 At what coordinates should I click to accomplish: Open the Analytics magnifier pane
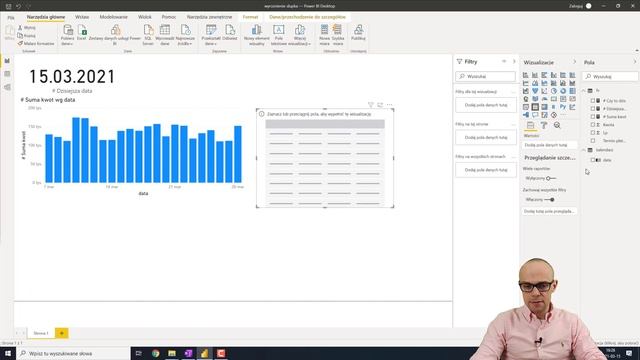coord(557,125)
